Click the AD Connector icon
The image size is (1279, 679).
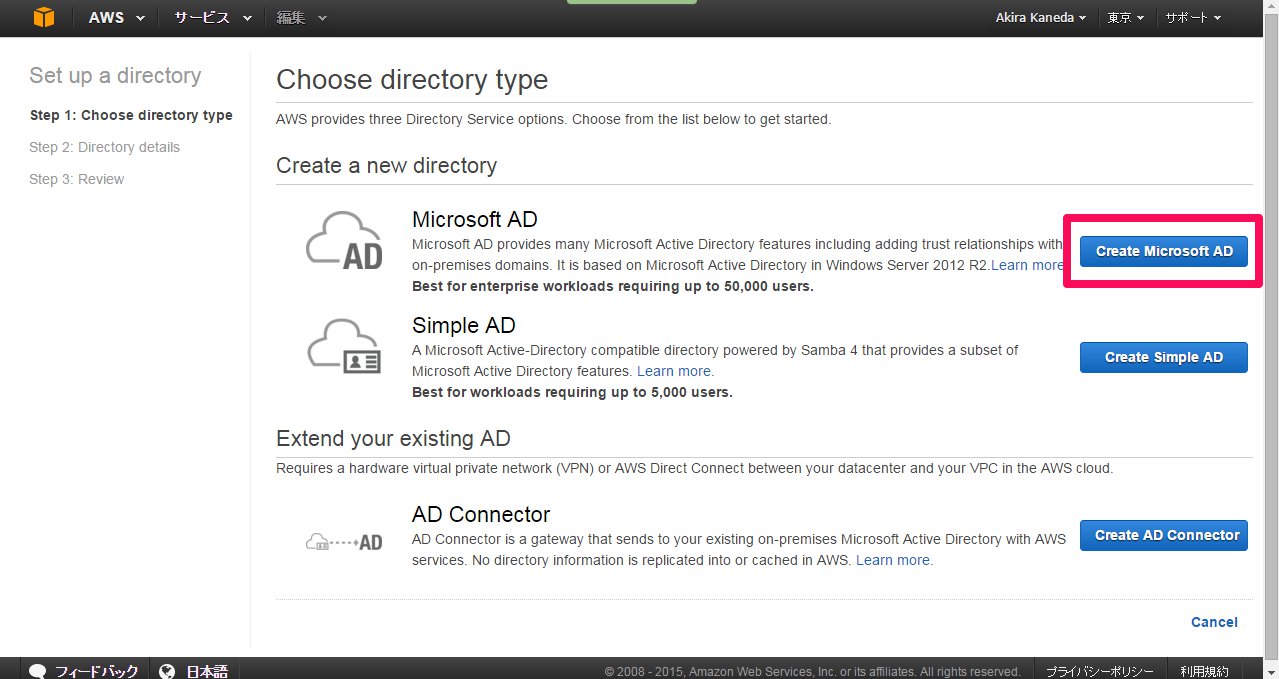coord(344,542)
